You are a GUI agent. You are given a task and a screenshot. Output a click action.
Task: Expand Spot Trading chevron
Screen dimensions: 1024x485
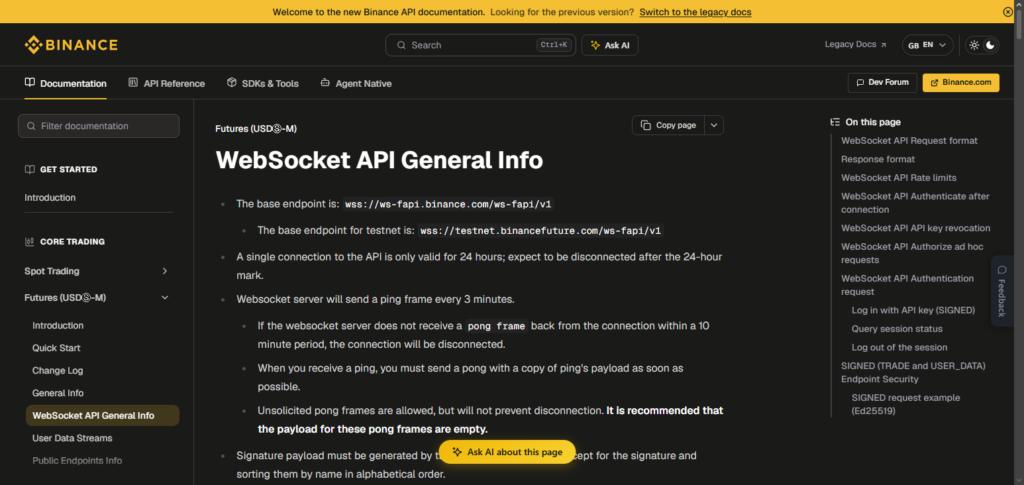(165, 271)
